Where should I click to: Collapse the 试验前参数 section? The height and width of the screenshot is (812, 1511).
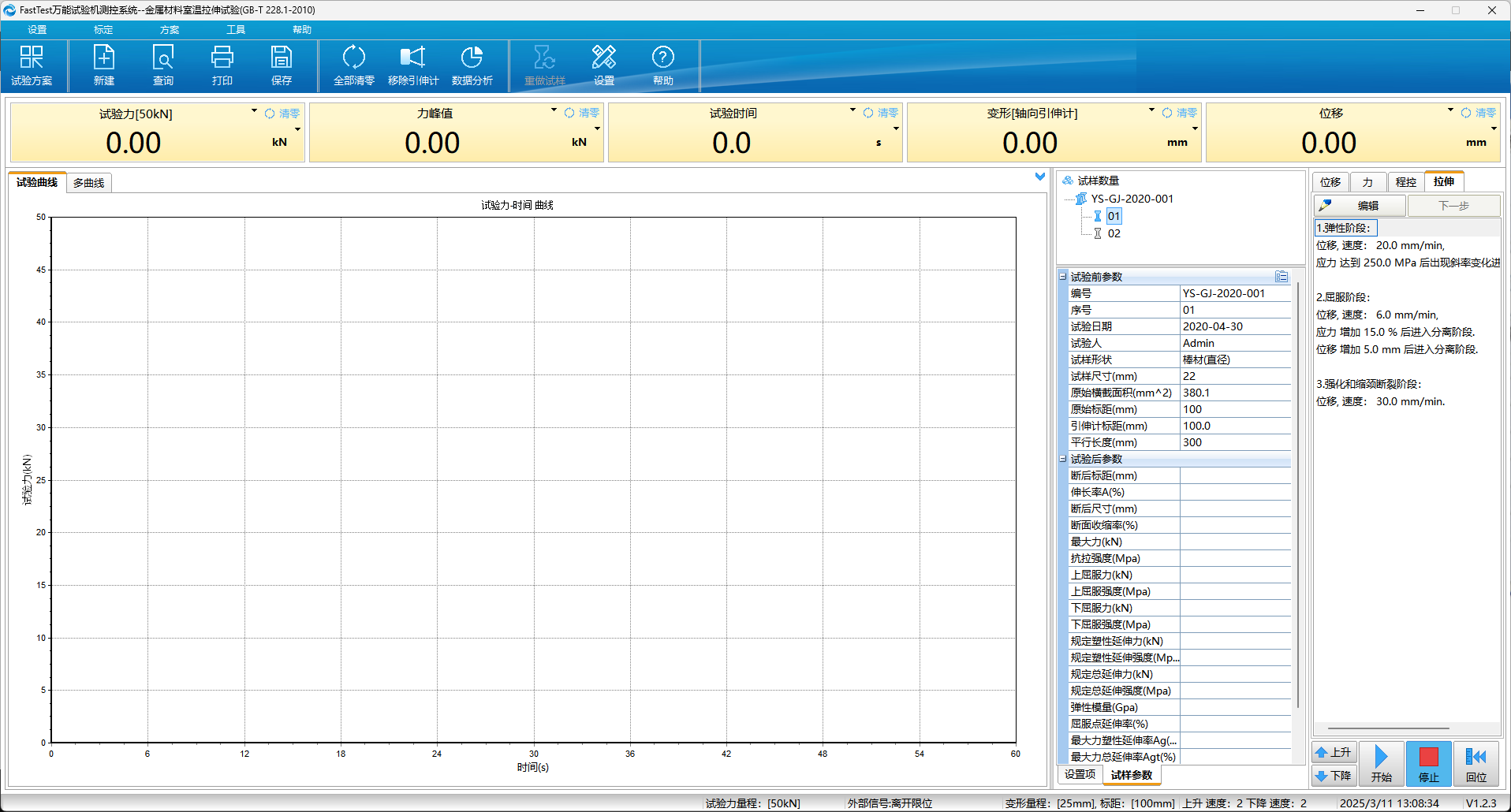click(1063, 277)
